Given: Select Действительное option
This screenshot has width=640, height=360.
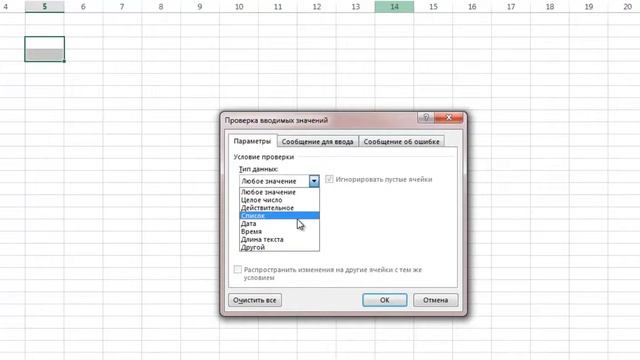Looking at the screenshot, I should pos(279,208).
